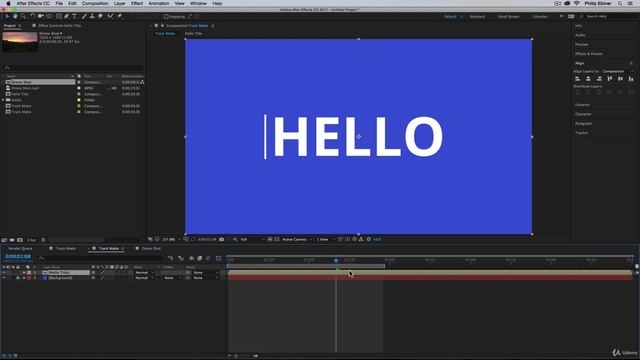
Task: Select the Pen tool
Action: point(67,16)
